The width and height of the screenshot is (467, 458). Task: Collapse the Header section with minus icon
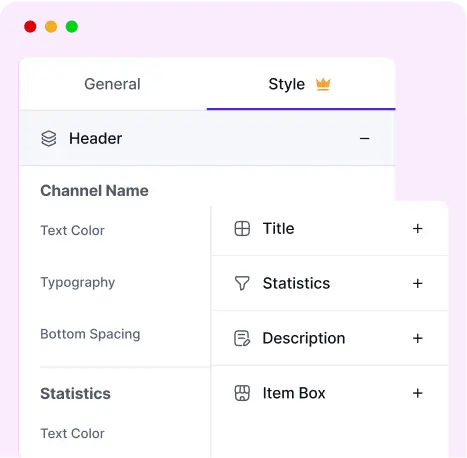point(365,138)
